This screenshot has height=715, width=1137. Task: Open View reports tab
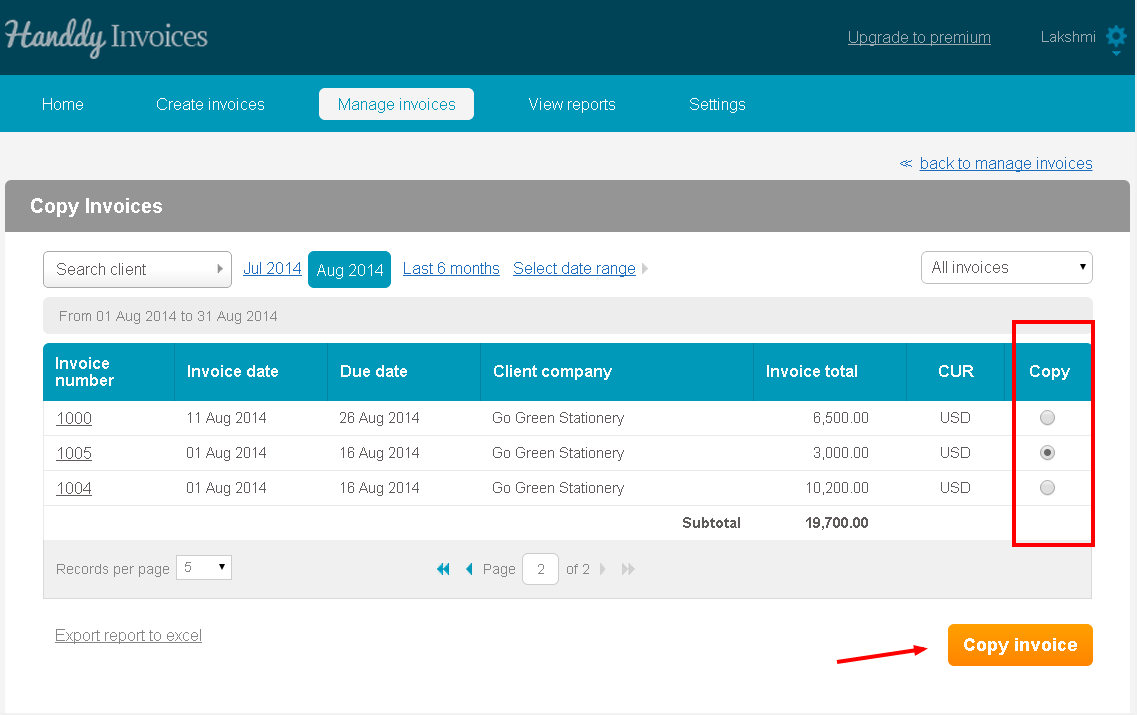[572, 104]
